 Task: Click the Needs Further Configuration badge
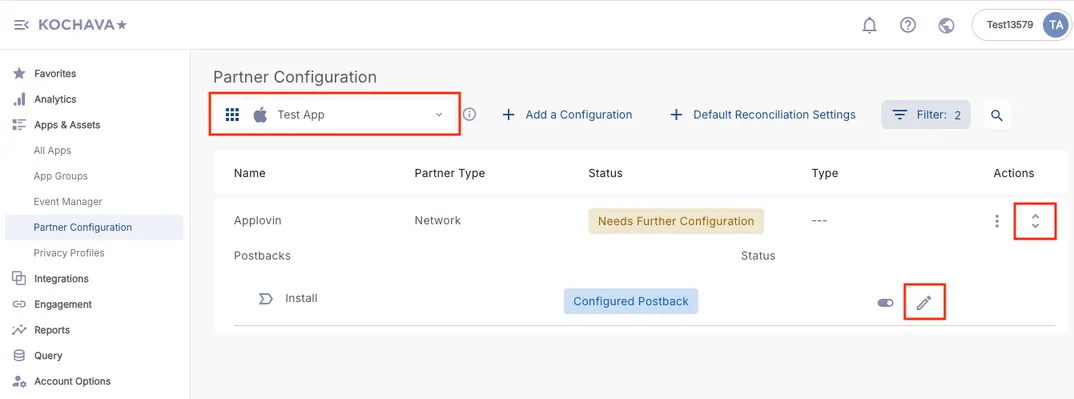click(676, 221)
